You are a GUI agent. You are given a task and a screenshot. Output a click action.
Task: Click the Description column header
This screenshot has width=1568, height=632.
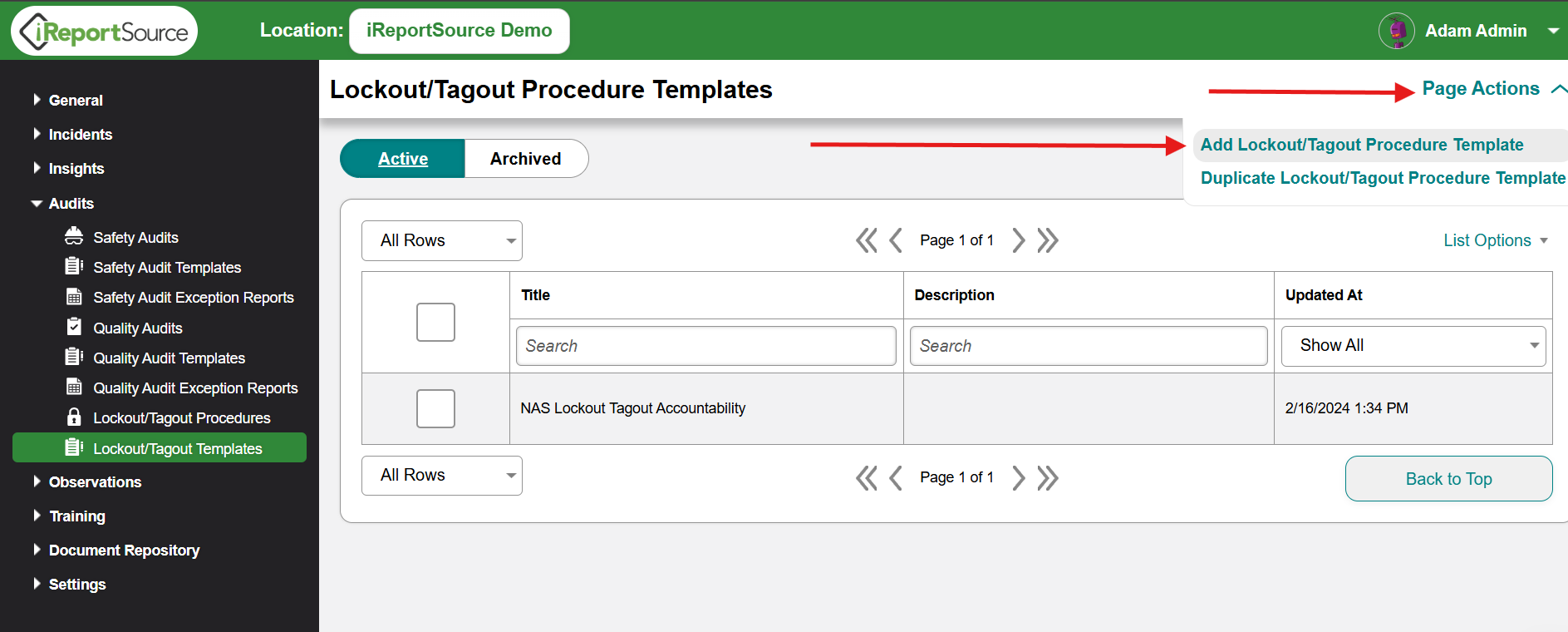pos(954,295)
